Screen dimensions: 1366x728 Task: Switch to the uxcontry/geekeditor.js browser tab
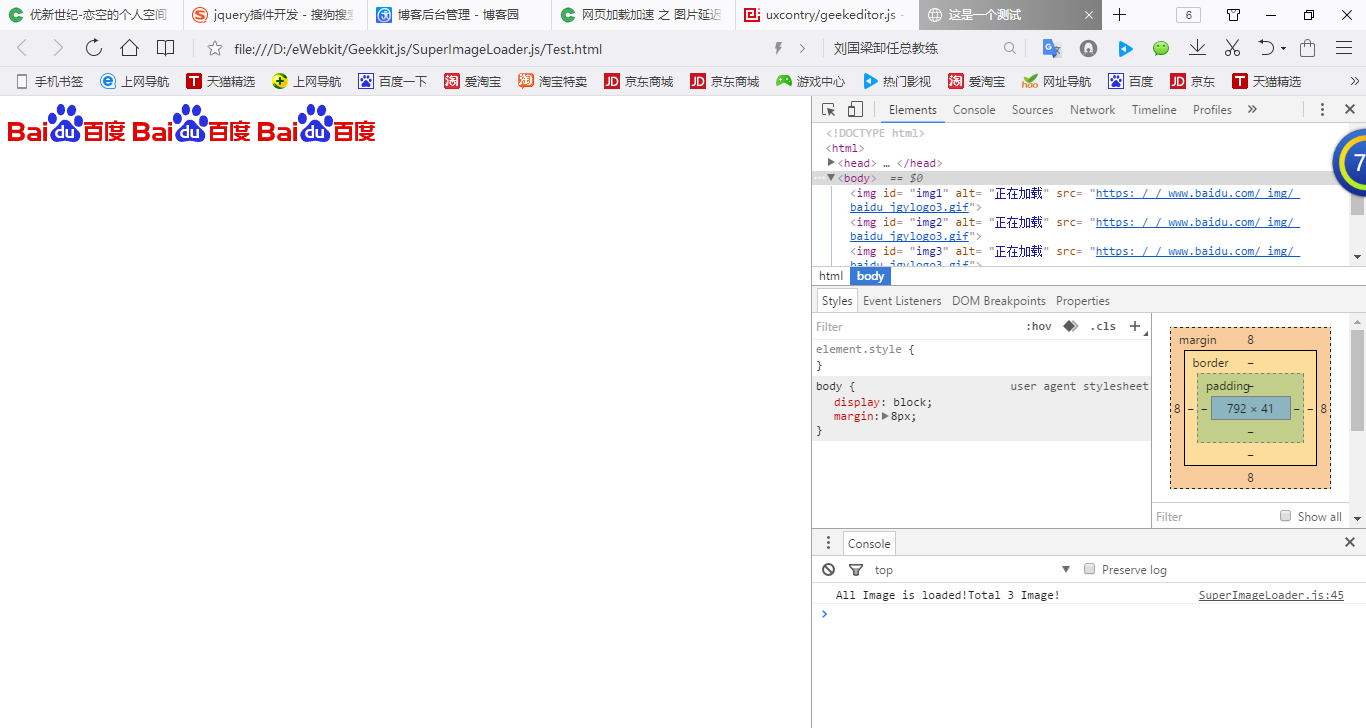coord(825,15)
